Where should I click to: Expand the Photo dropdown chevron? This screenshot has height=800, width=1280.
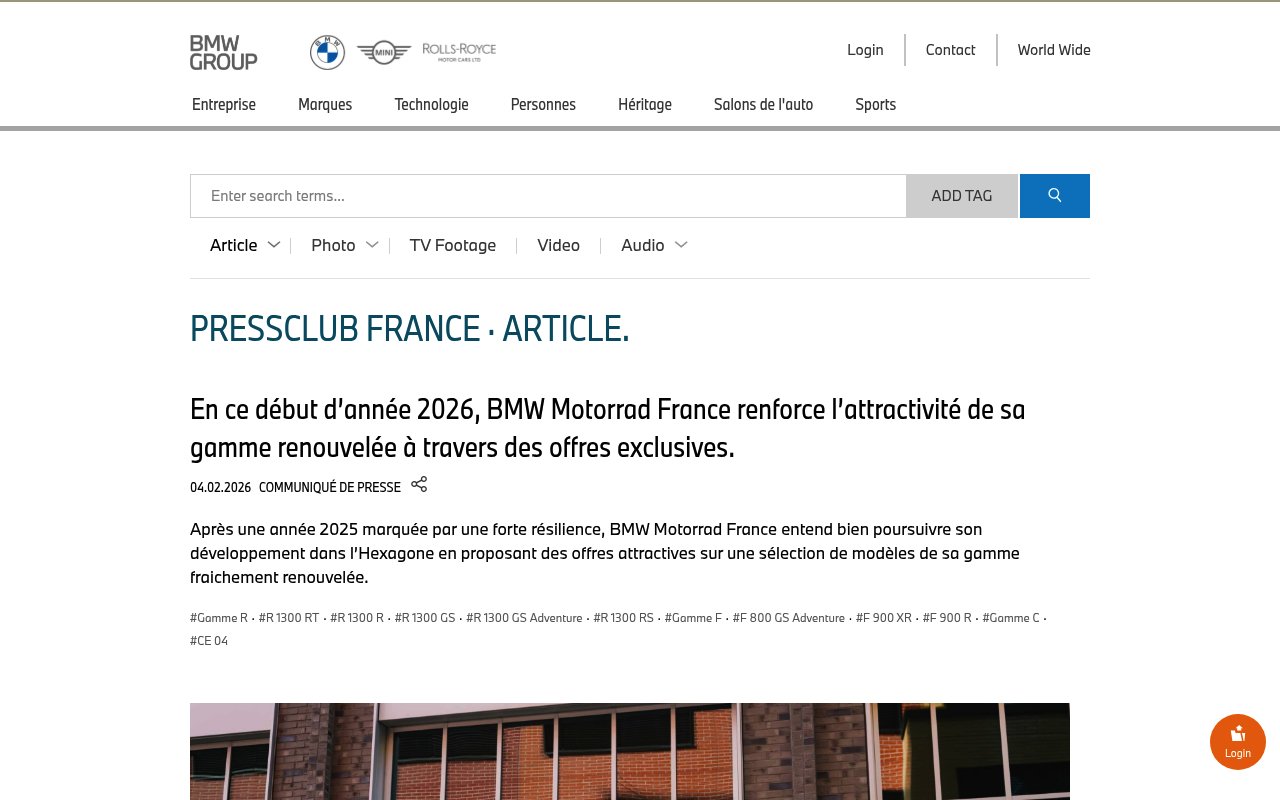pyautogui.click(x=372, y=245)
